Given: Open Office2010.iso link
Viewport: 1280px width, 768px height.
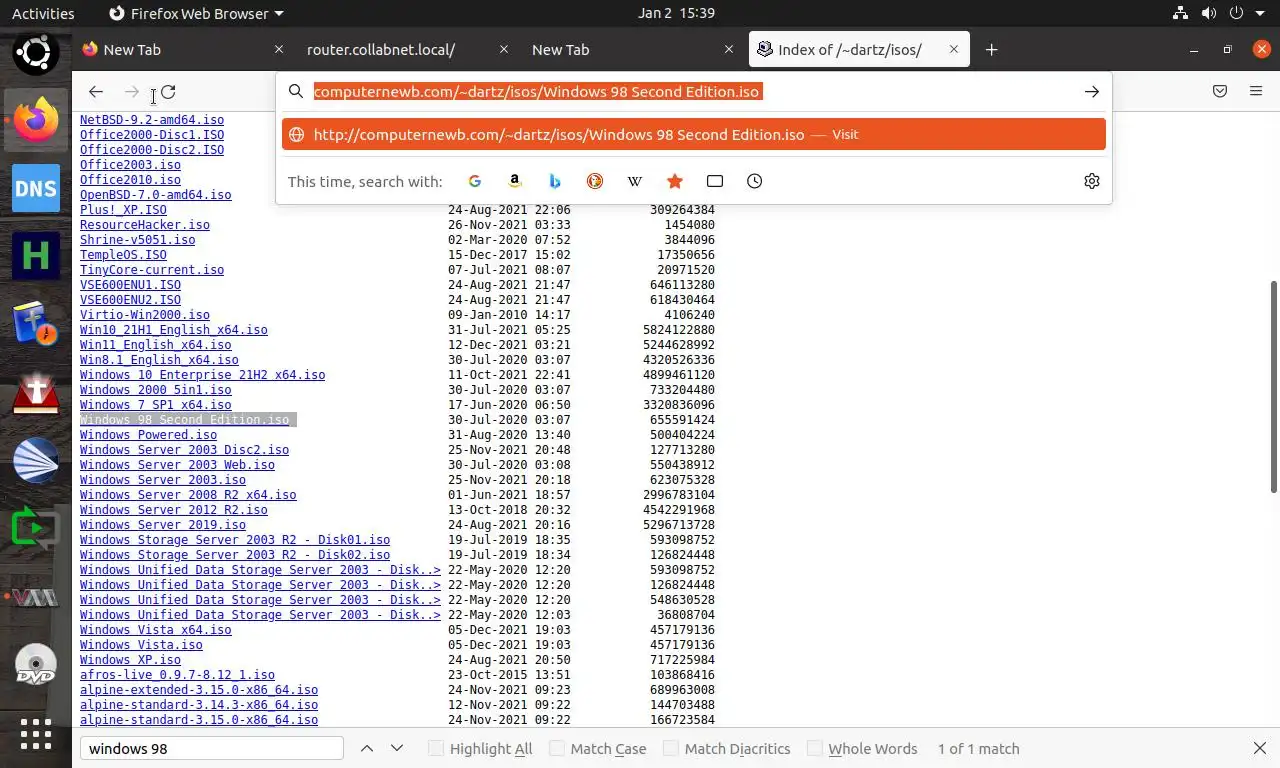Looking at the screenshot, I should click(x=130, y=180).
